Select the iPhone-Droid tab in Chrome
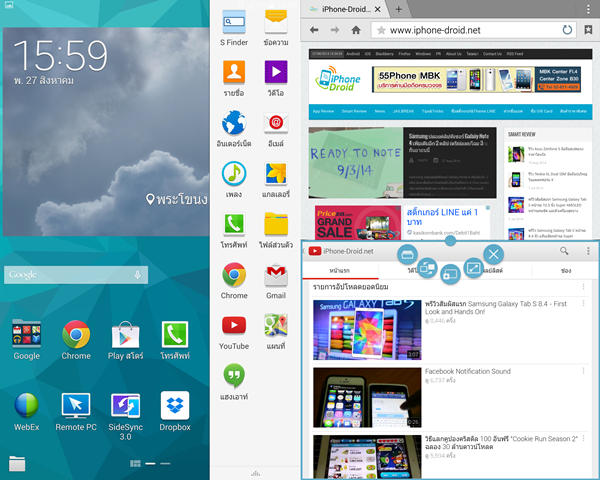The width and height of the screenshot is (600, 480). pos(344,9)
